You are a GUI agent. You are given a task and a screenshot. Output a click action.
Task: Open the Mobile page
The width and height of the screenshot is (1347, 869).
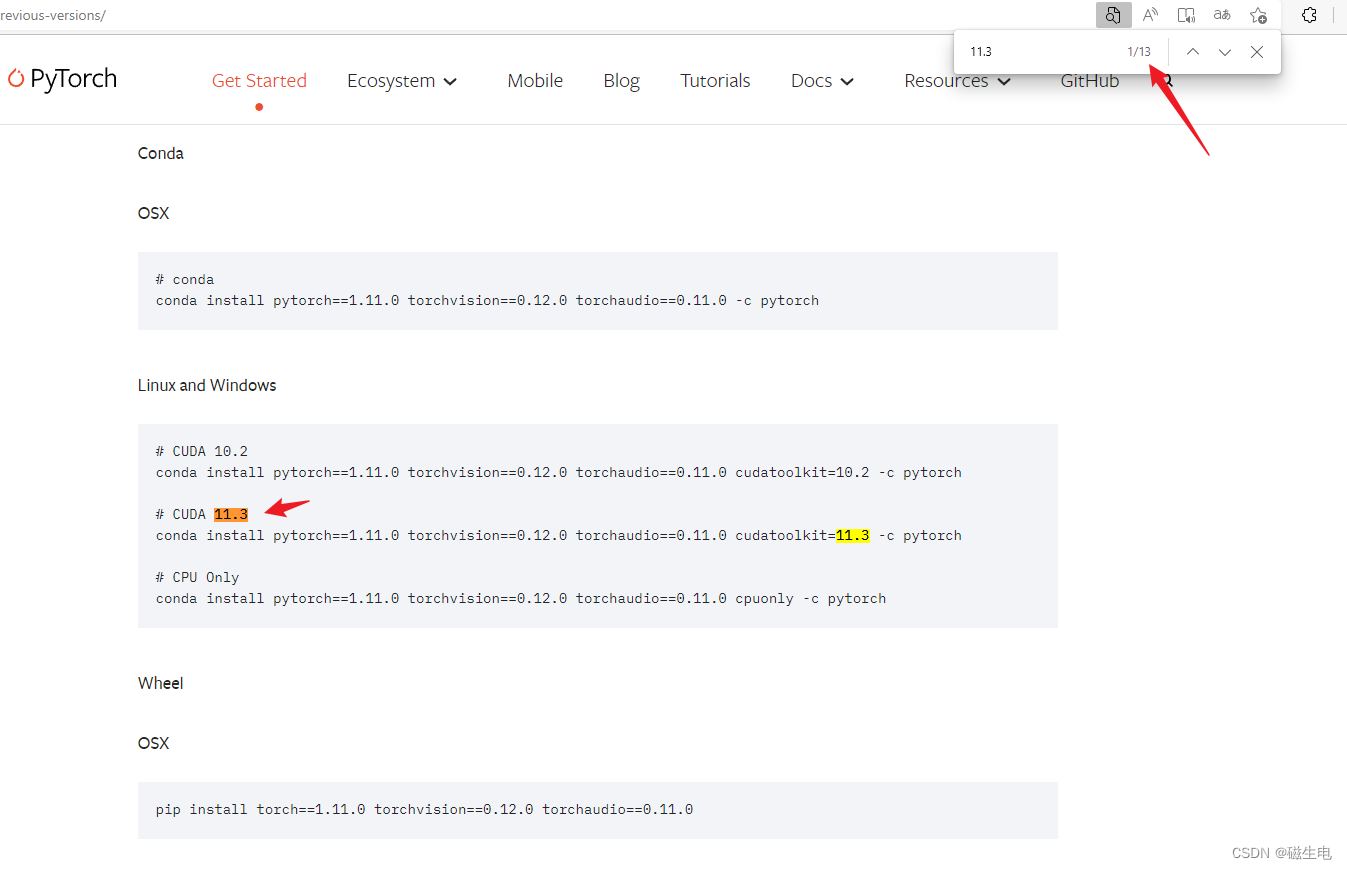coord(535,81)
